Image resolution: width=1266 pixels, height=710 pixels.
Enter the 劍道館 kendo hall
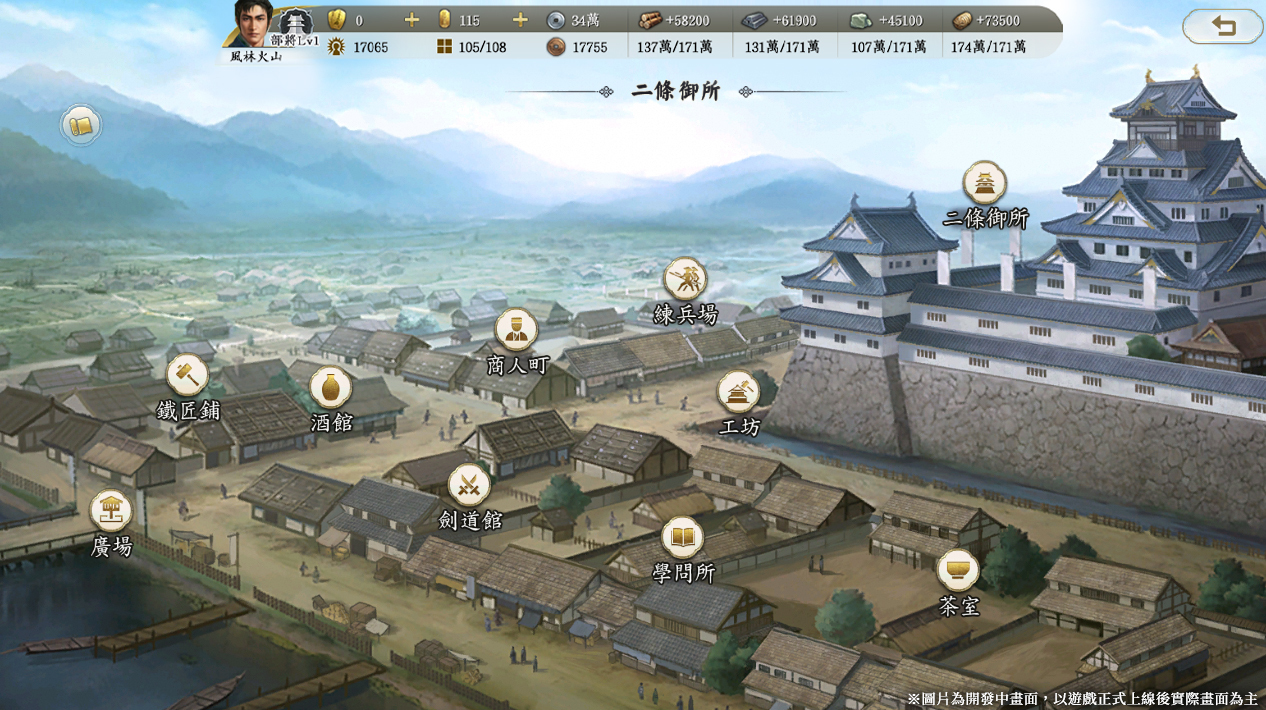(469, 486)
